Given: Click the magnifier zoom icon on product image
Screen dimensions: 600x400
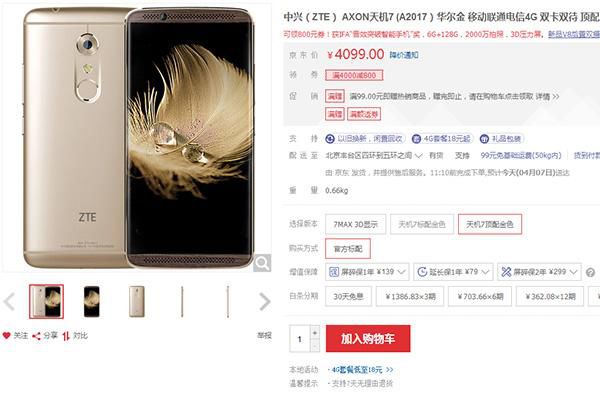Looking at the screenshot, I should point(262,263).
